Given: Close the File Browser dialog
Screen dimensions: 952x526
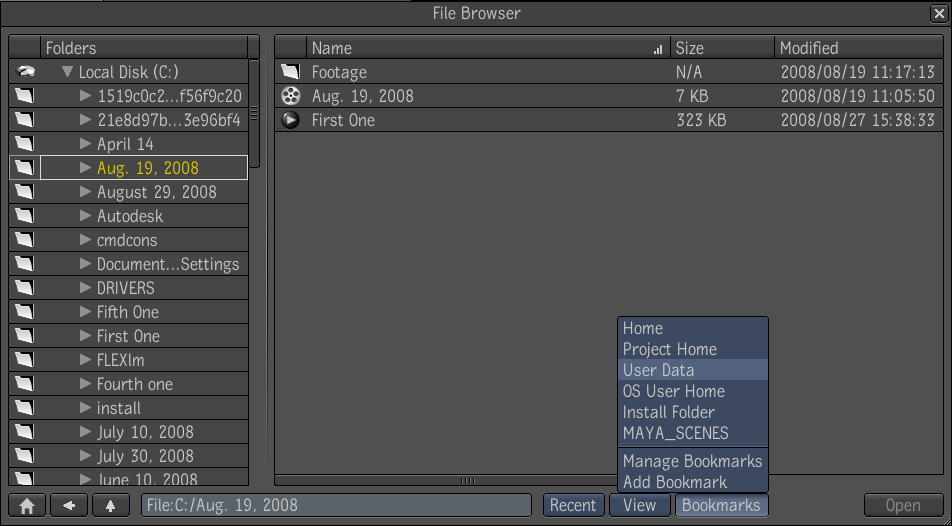Looking at the screenshot, I should coord(939,13).
